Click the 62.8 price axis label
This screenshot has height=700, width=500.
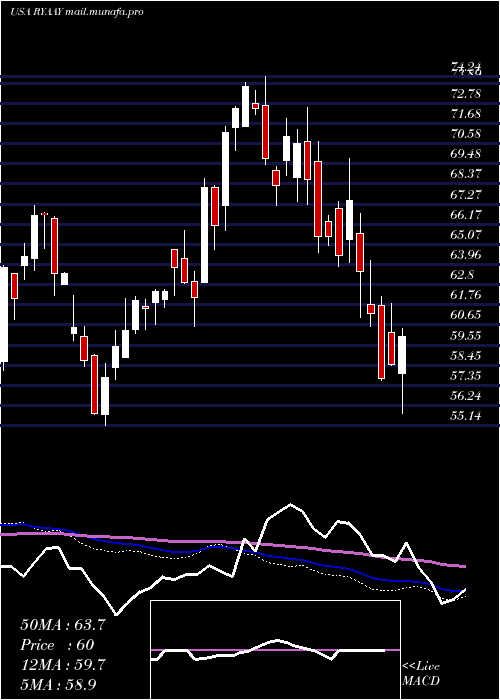click(x=464, y=275)
